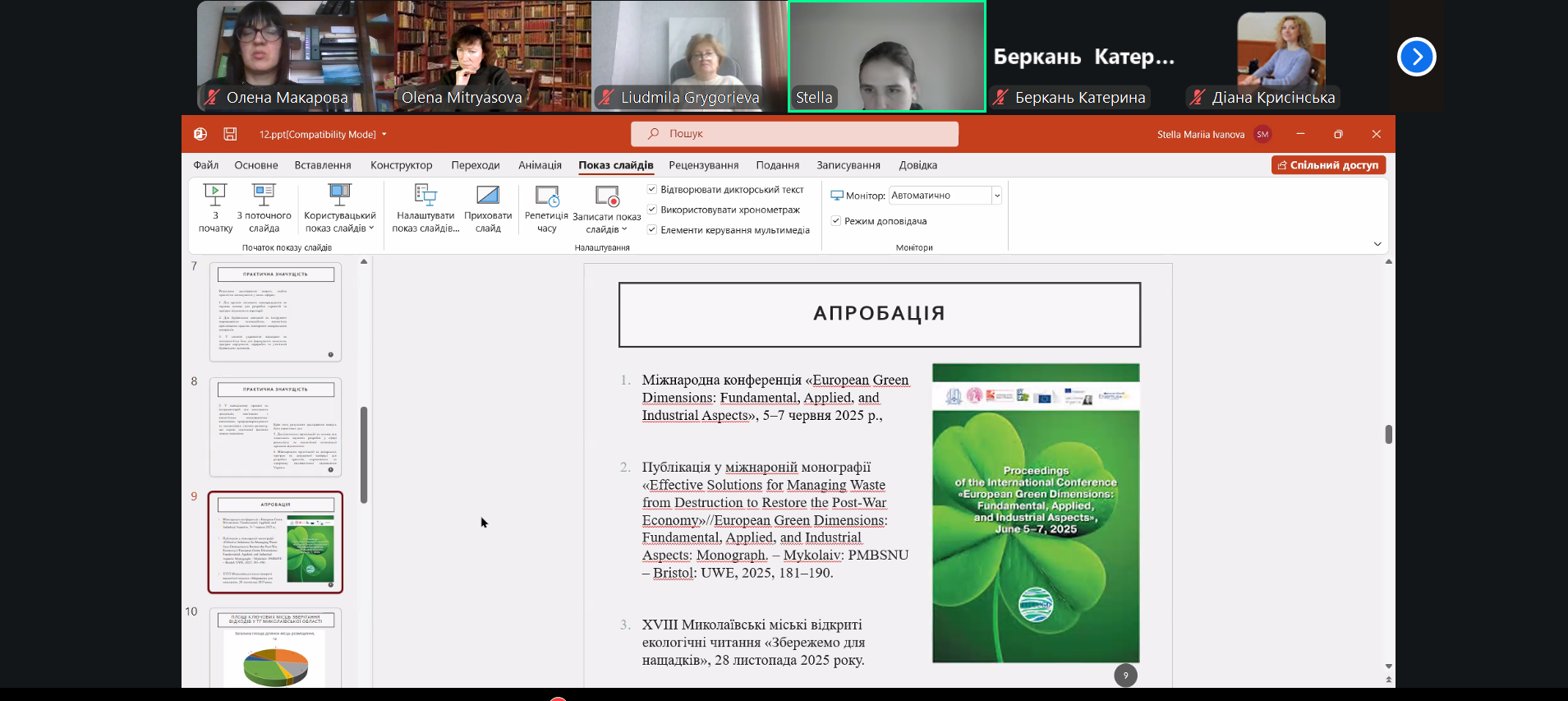Click the Rehearse Timings icon
Screen dimensions: 1568x701
click(546, 196)
